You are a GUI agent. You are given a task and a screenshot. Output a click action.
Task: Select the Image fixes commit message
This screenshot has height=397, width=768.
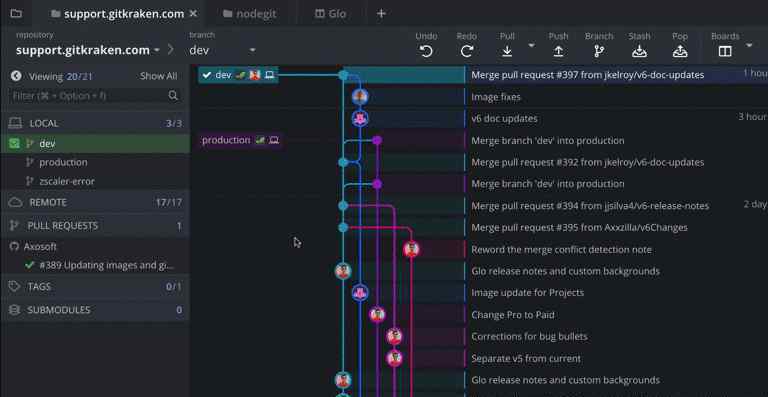click(496, 97)
